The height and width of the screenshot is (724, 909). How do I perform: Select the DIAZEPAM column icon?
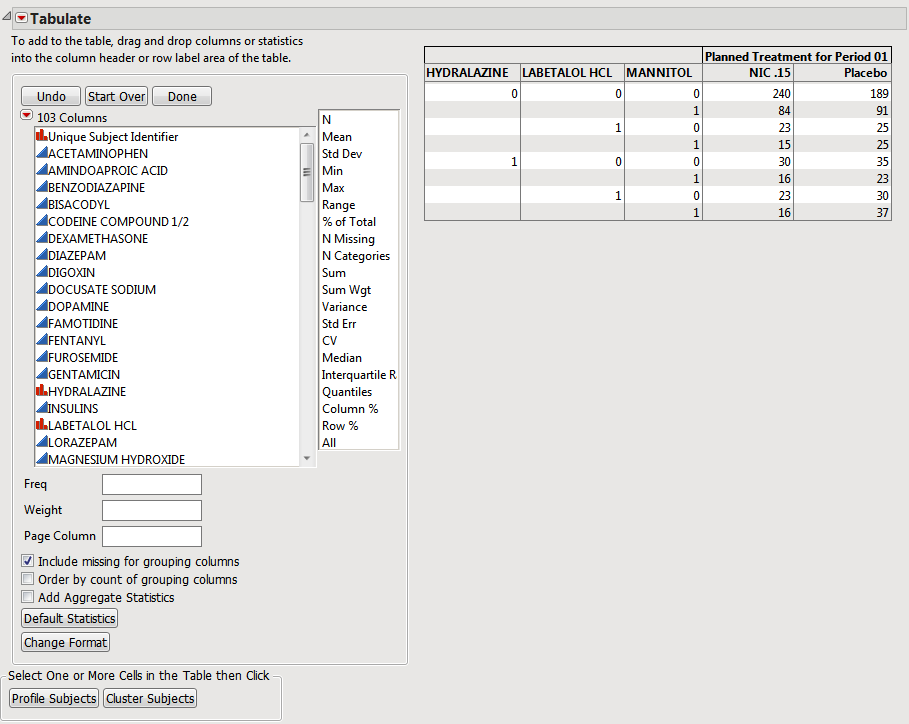click(41, 255)
